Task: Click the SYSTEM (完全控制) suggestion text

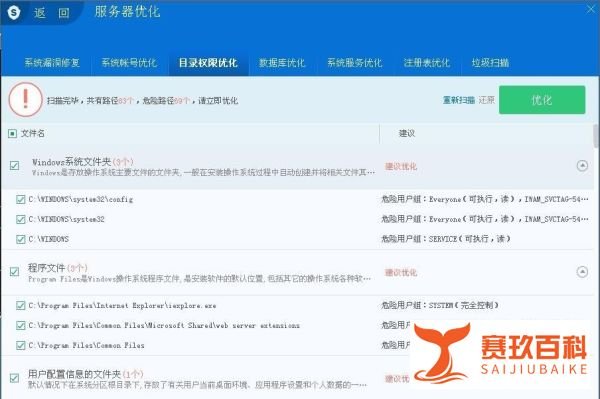Action: point(440,305)
